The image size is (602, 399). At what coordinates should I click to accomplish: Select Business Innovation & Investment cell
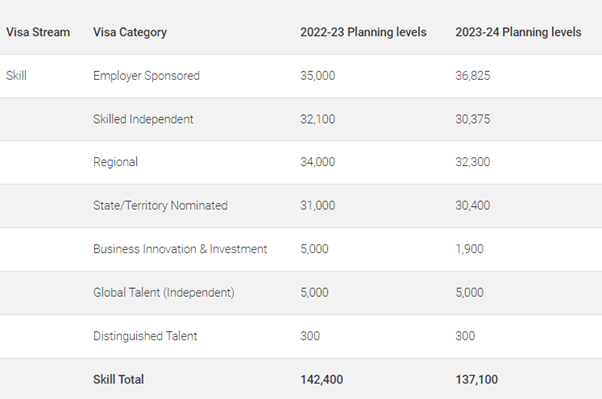click(180, 249)
